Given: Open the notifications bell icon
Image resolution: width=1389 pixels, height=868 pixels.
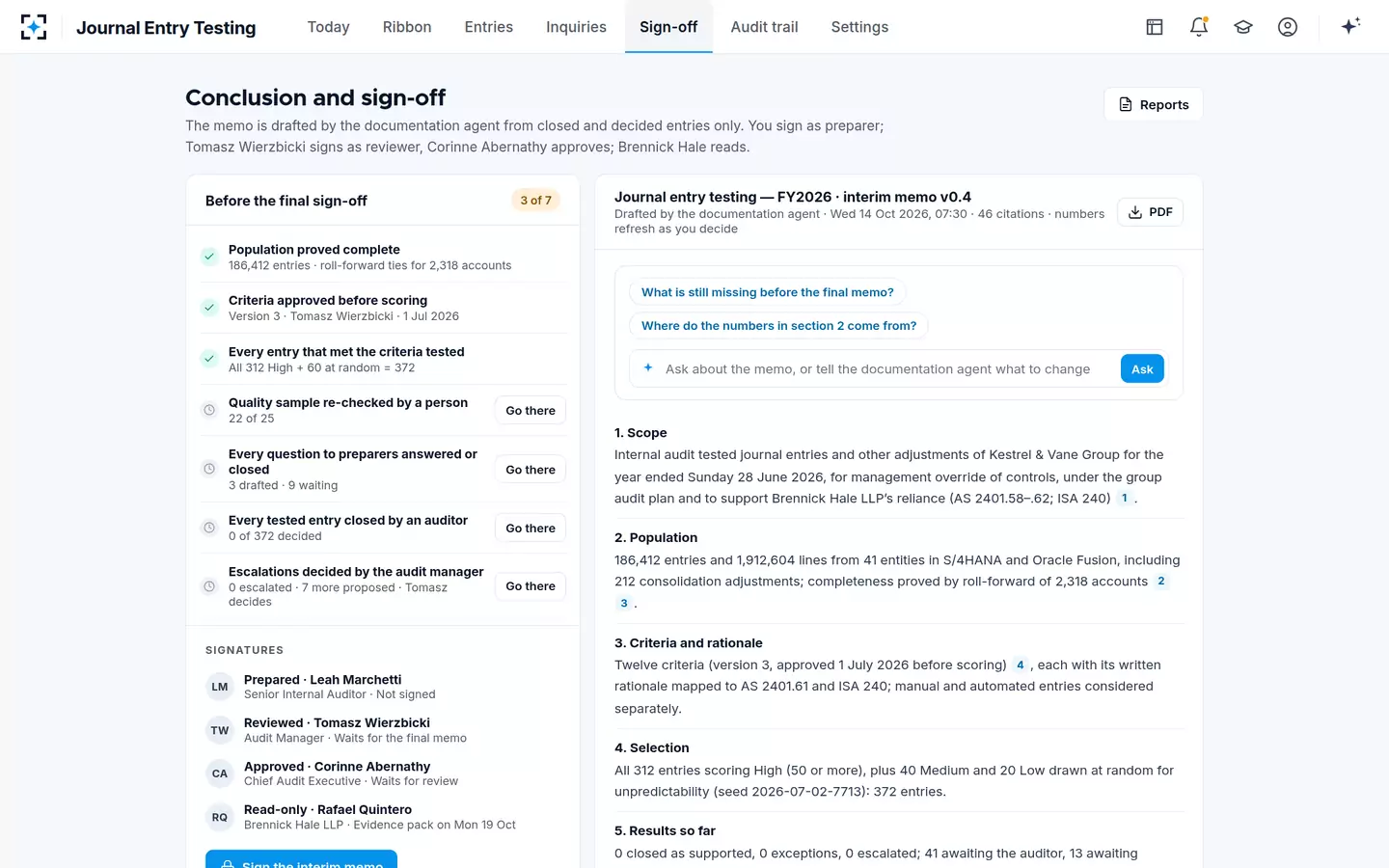Looking at the screenshot, I should point(1199,27).
